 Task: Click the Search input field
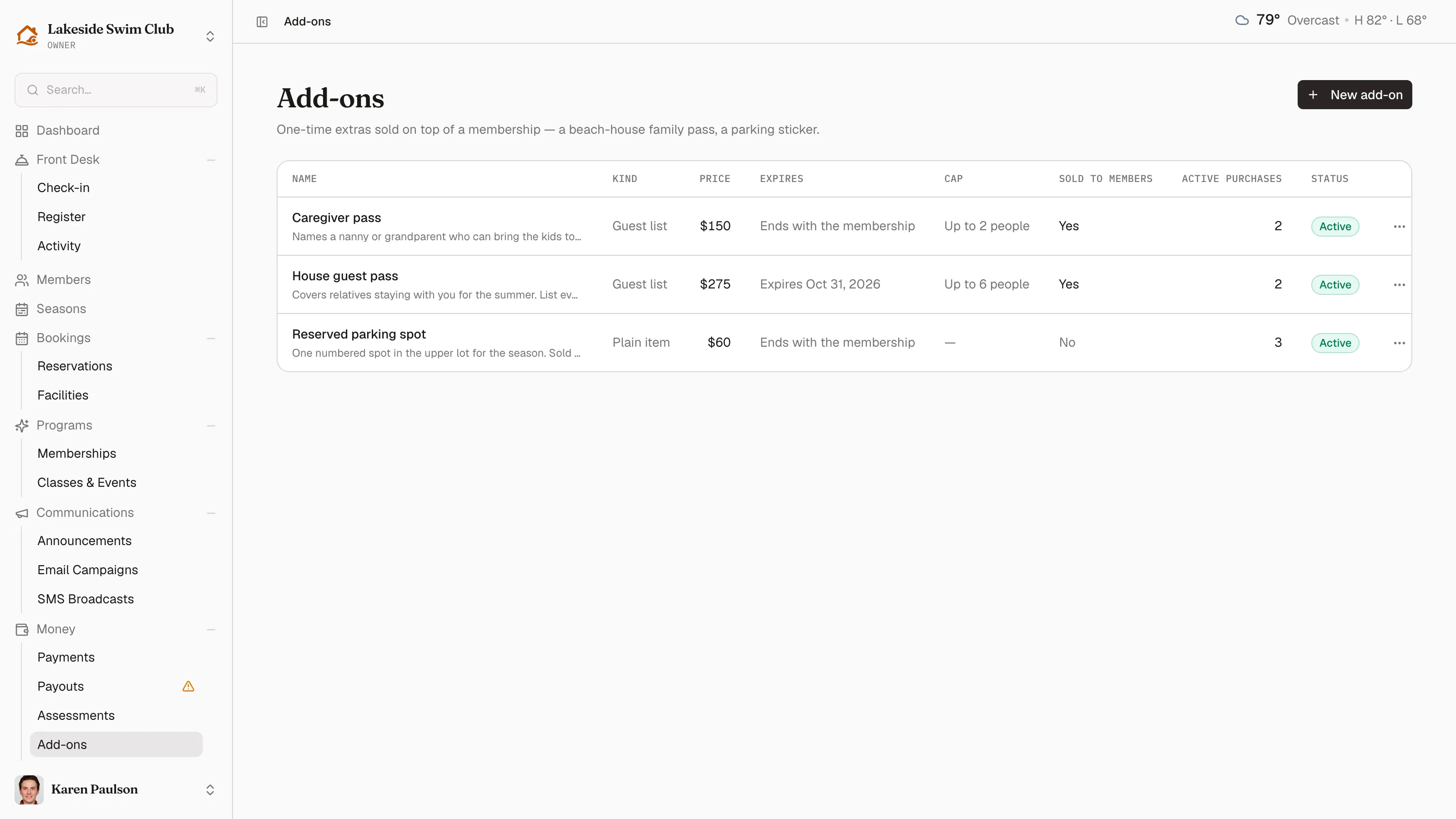(x=116, y=90)
